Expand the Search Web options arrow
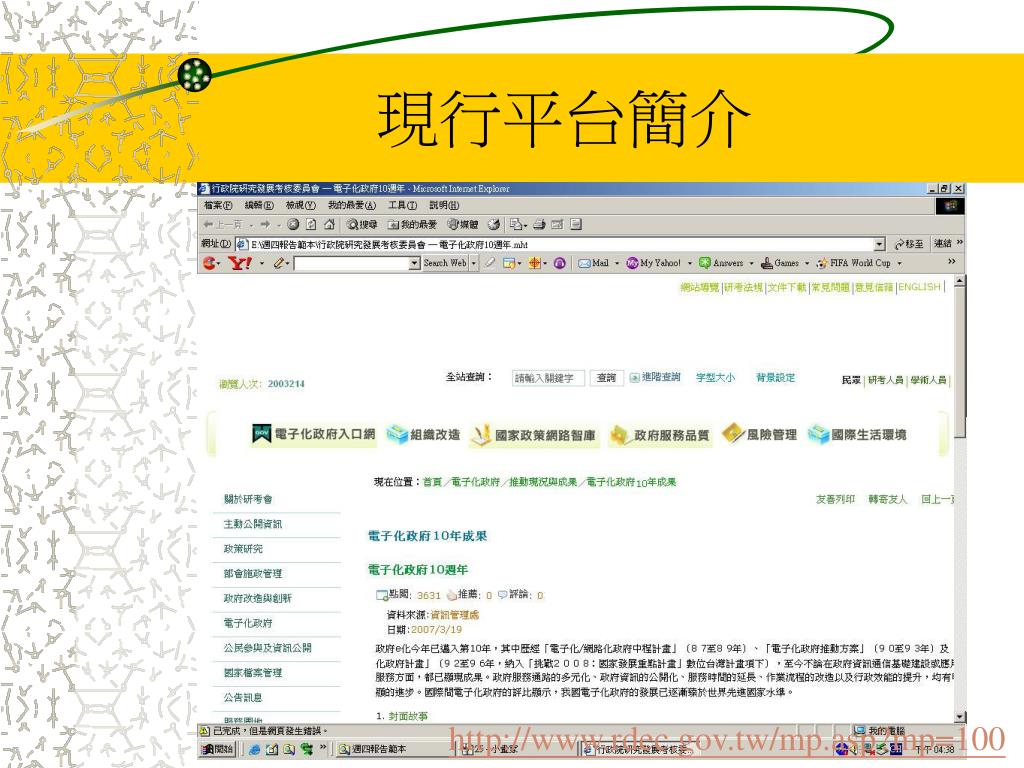Screen dimensions: 1024x768 click(474, 263)
